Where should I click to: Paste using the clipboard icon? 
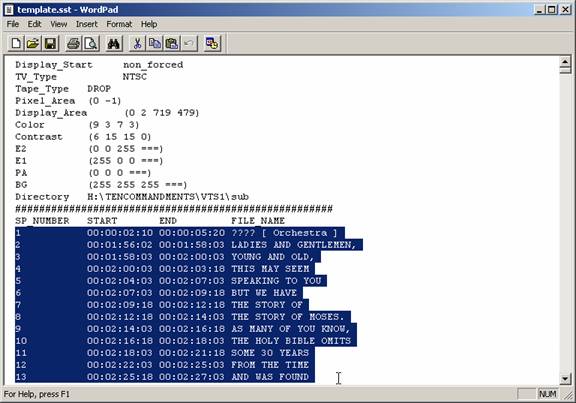(x=172, y=43)
